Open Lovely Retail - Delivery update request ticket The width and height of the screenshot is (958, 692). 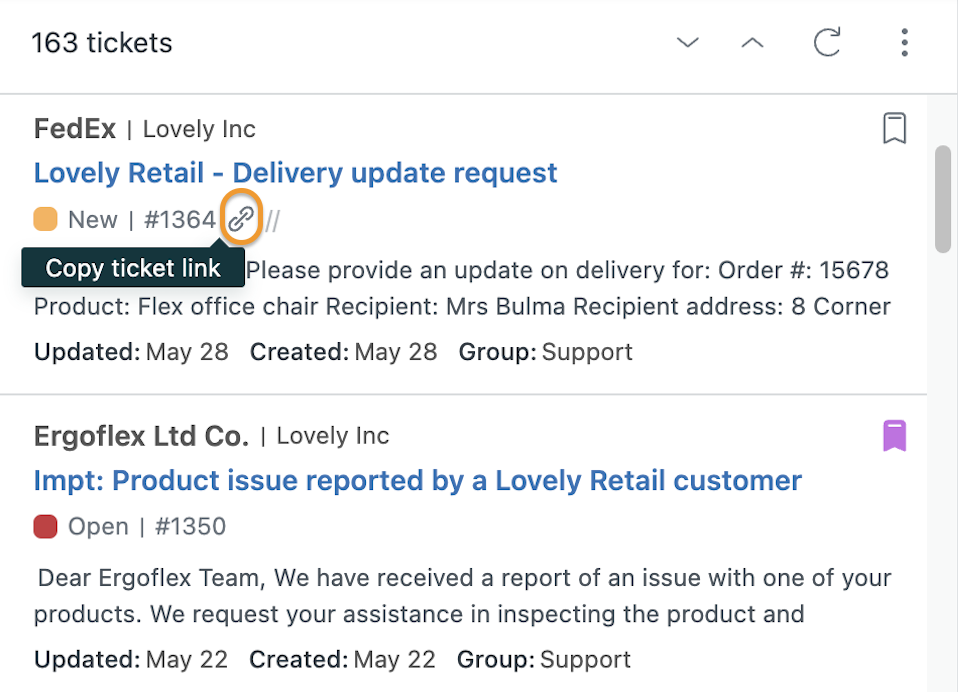(x=295, y=173)
